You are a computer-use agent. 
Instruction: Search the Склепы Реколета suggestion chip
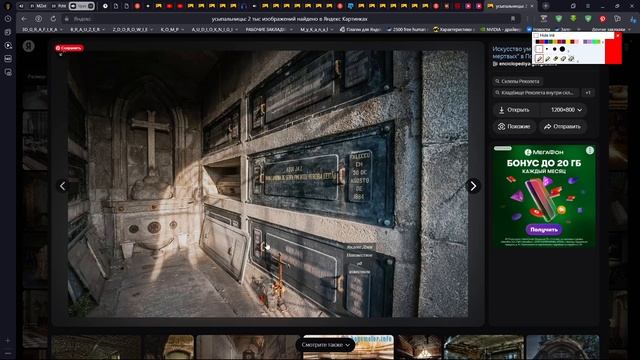click(517, 81)
